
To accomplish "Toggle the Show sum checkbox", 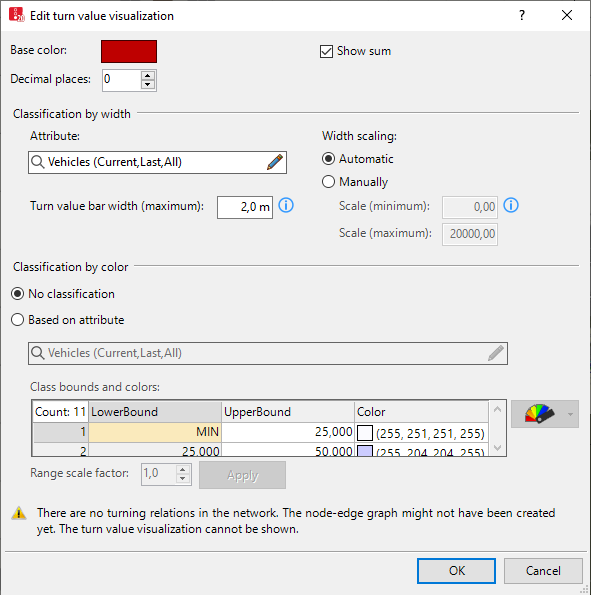I will pos(326,51).
